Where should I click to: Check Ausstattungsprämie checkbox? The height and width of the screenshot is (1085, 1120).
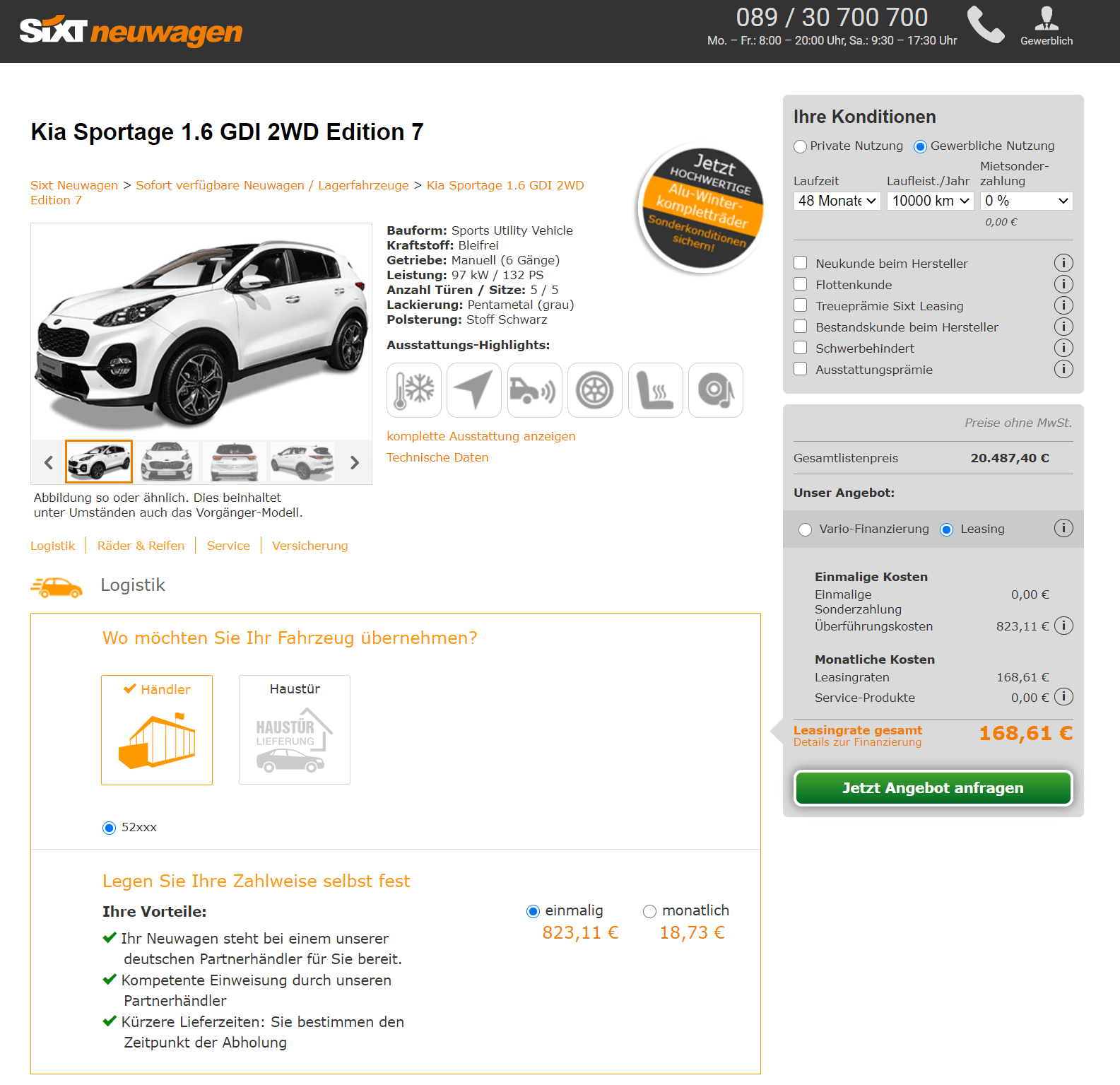(801, 369)
